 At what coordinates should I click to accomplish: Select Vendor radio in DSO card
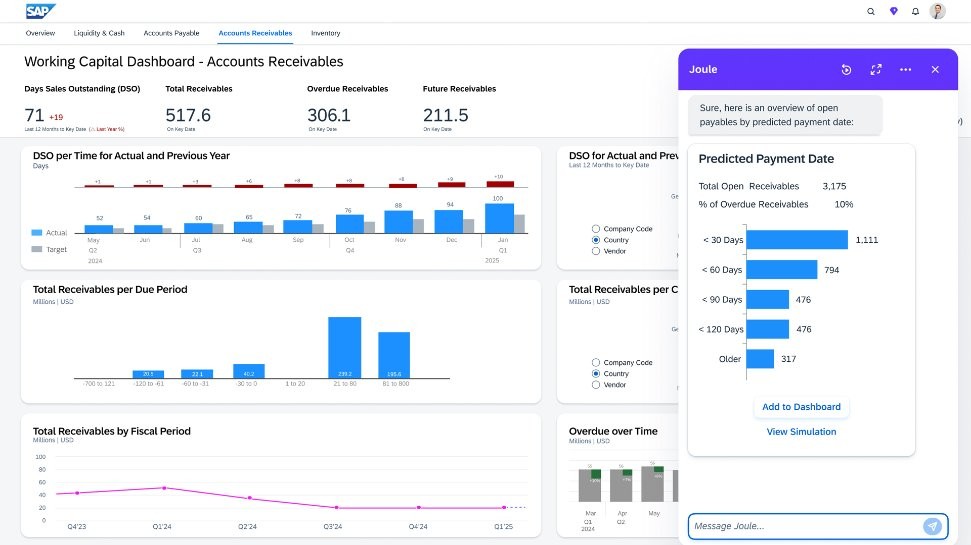[x=596, y=251]
